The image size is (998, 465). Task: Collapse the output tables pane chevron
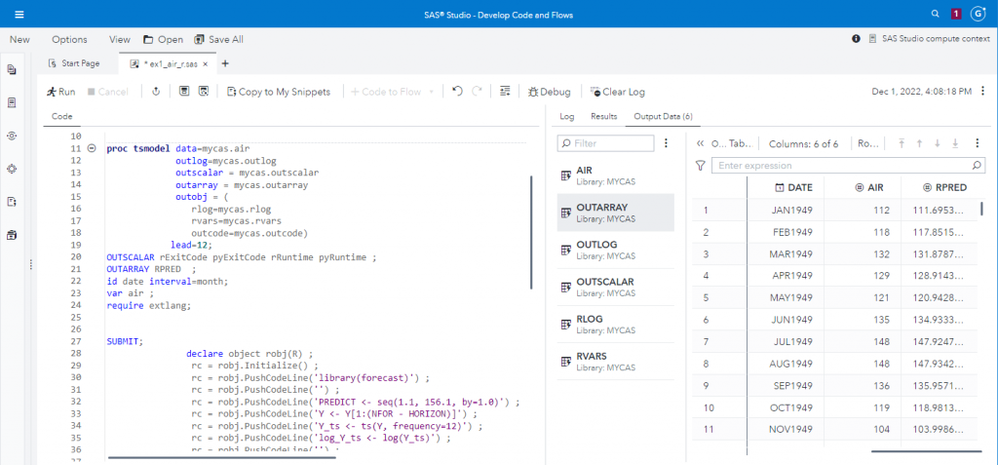(700, 143)
